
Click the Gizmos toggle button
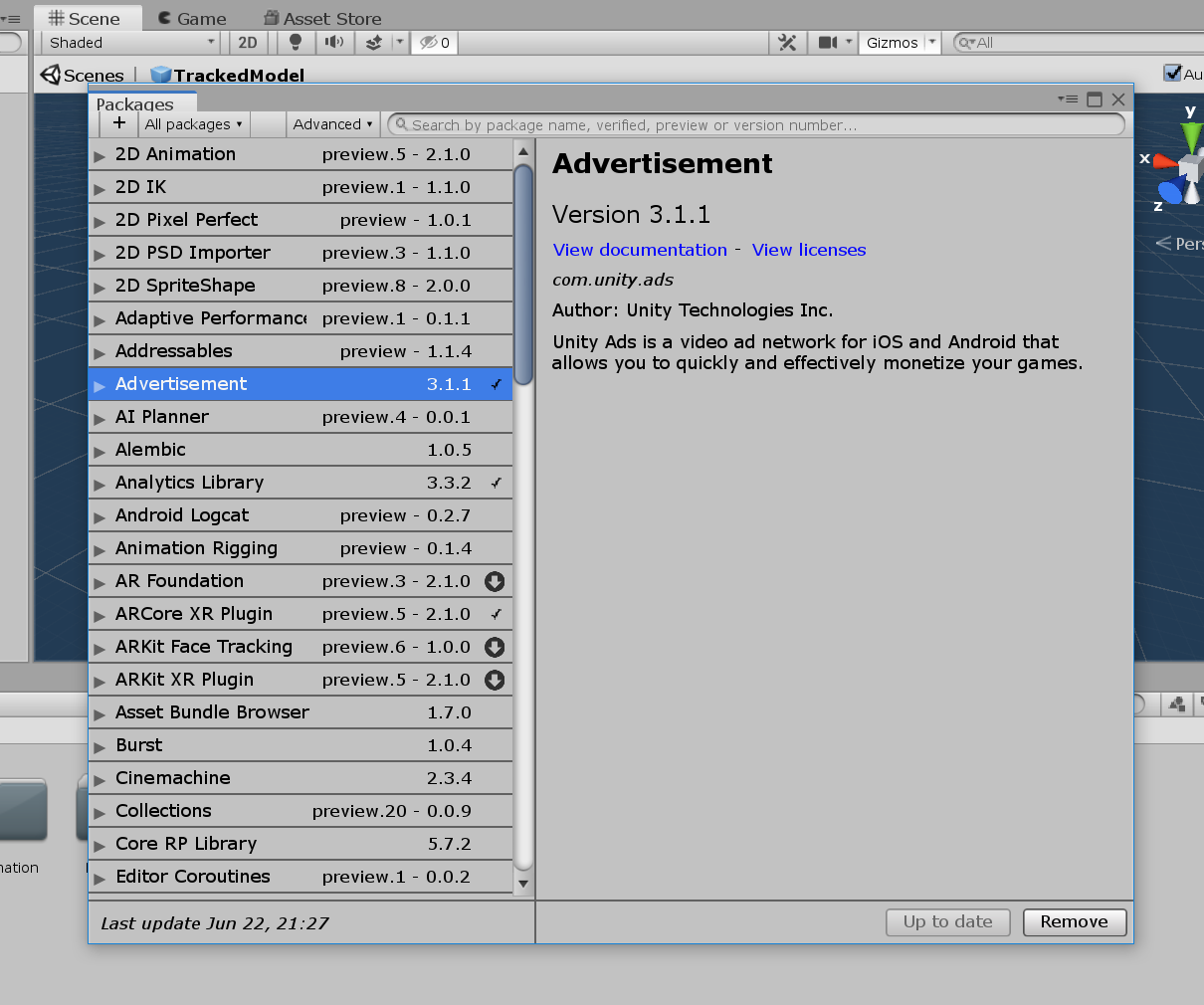pos(893,42)
